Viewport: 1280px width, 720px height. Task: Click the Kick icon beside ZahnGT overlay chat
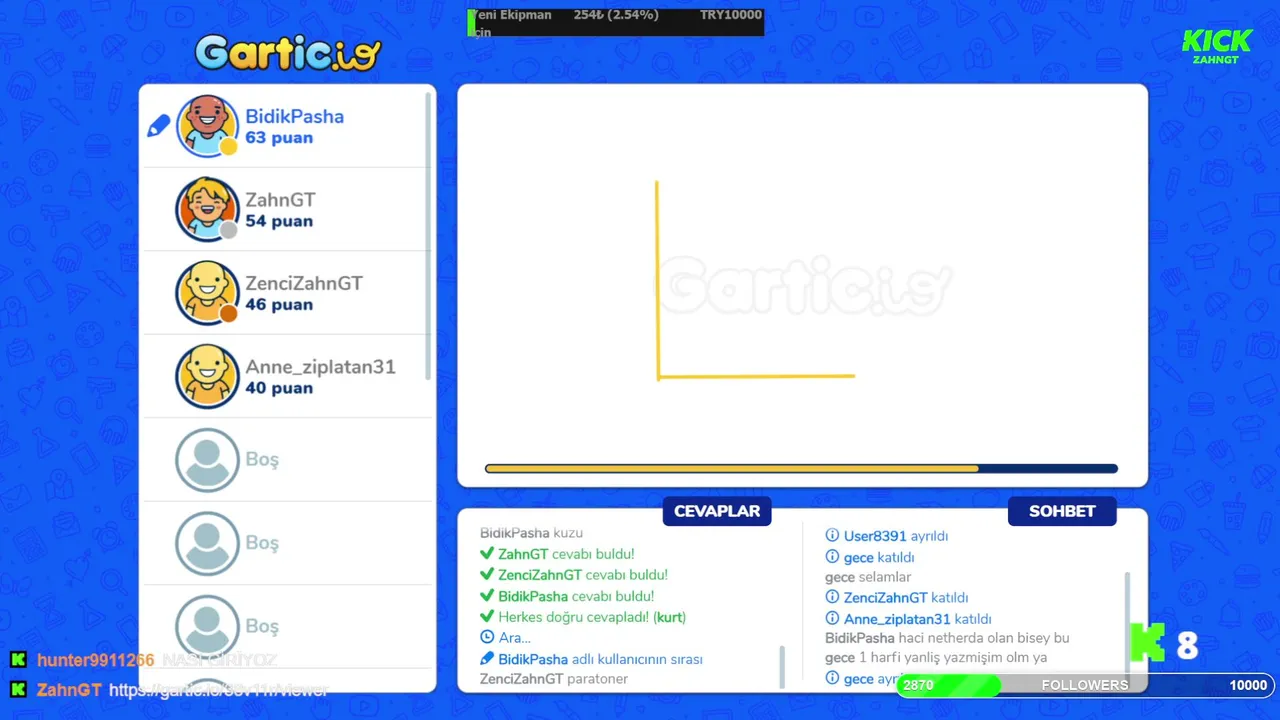coord(18,690)
